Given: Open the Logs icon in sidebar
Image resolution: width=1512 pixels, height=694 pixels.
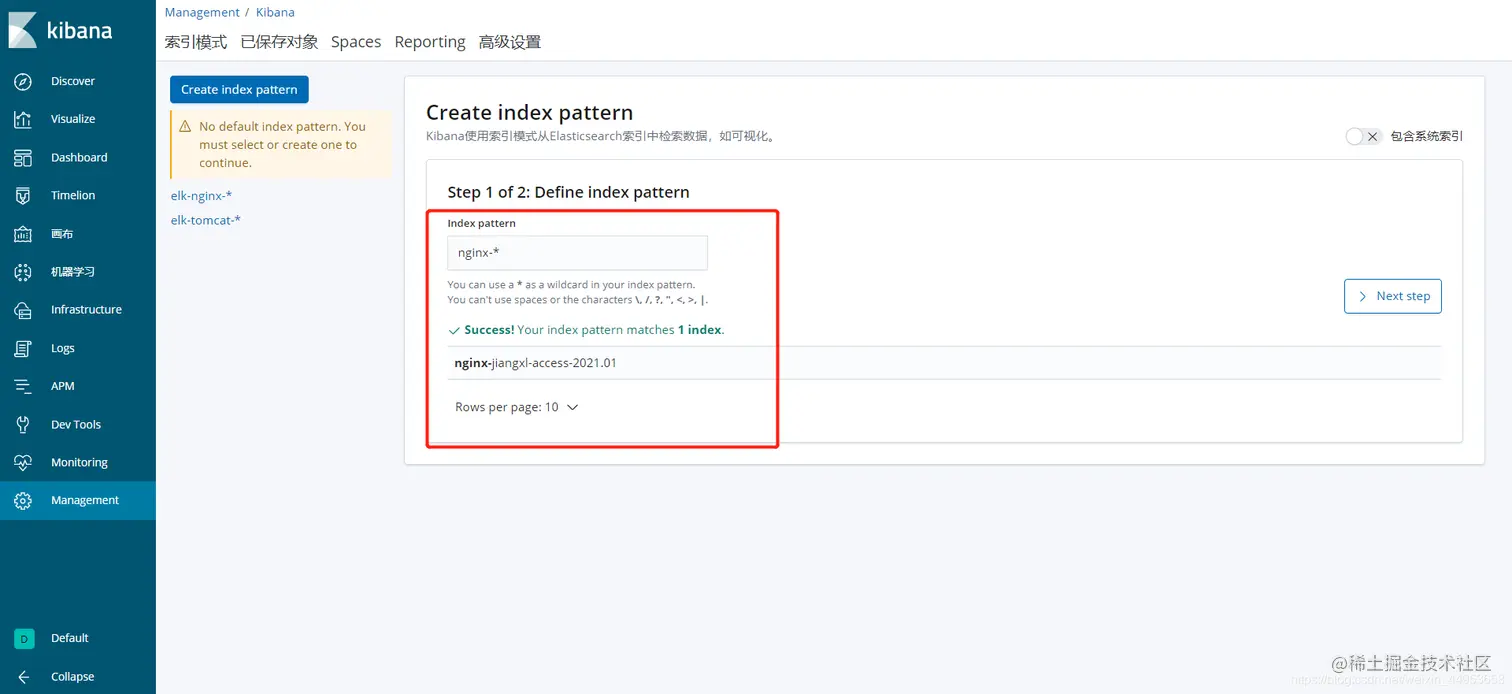Looking at the screenshot, I should (x=23, y=348).
